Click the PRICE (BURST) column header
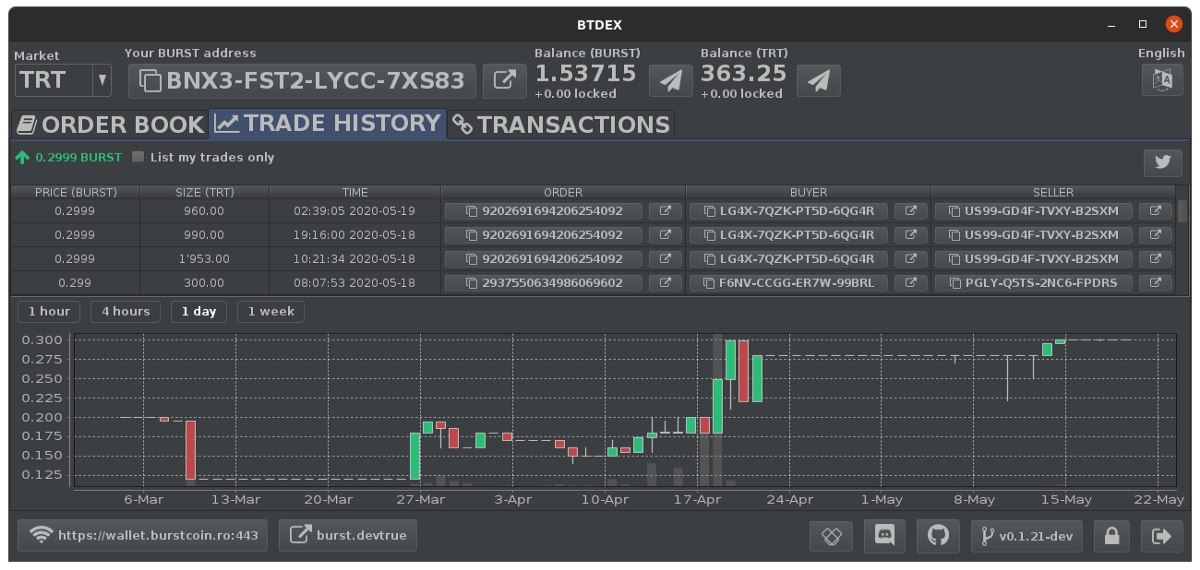1200x570 pixels. tap(75, 192)
